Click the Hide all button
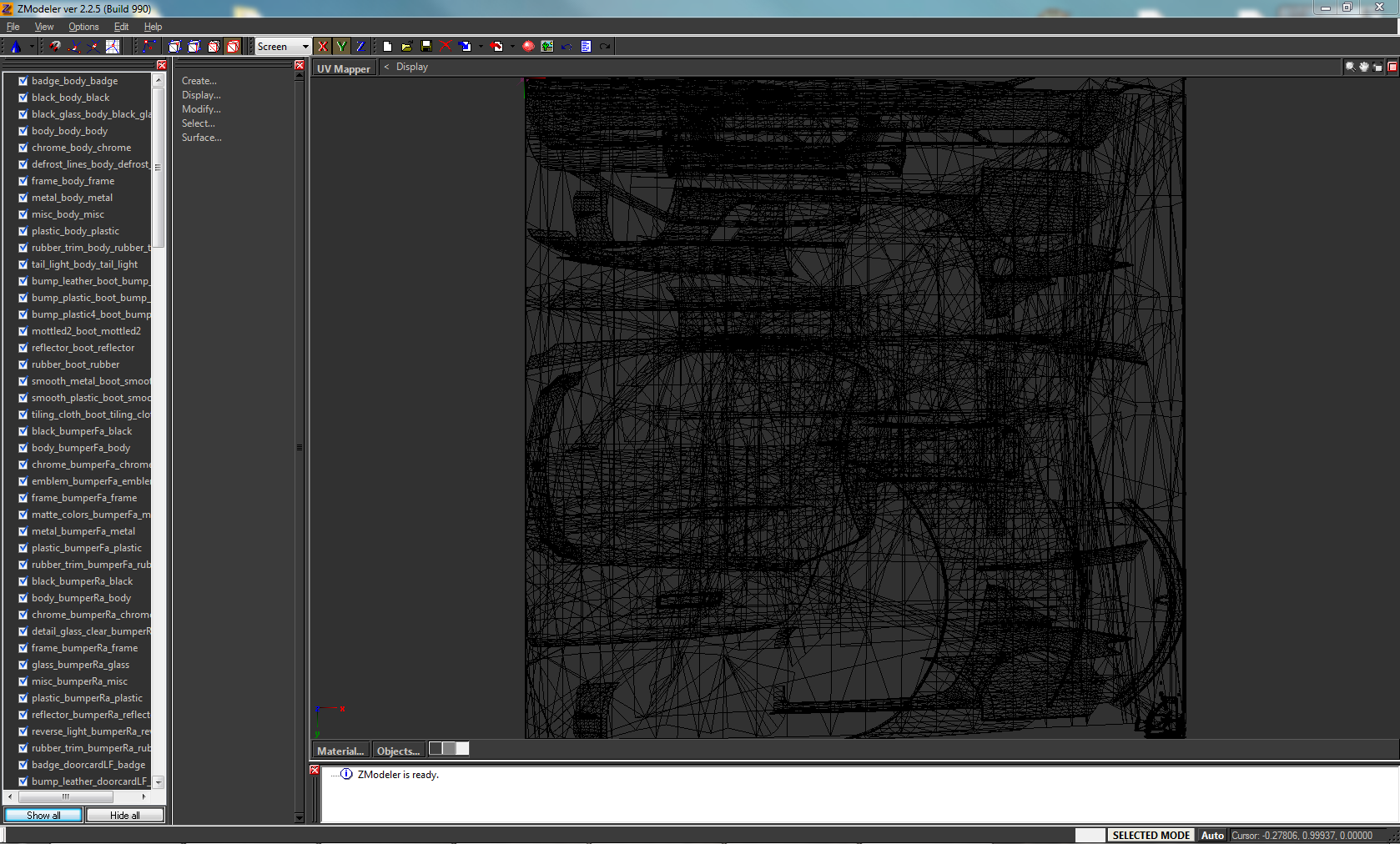 tap(124, 815)
